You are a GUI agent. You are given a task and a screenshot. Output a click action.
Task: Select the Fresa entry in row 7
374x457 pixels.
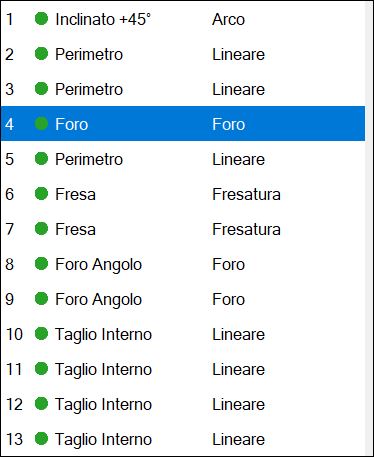point(75,229)
